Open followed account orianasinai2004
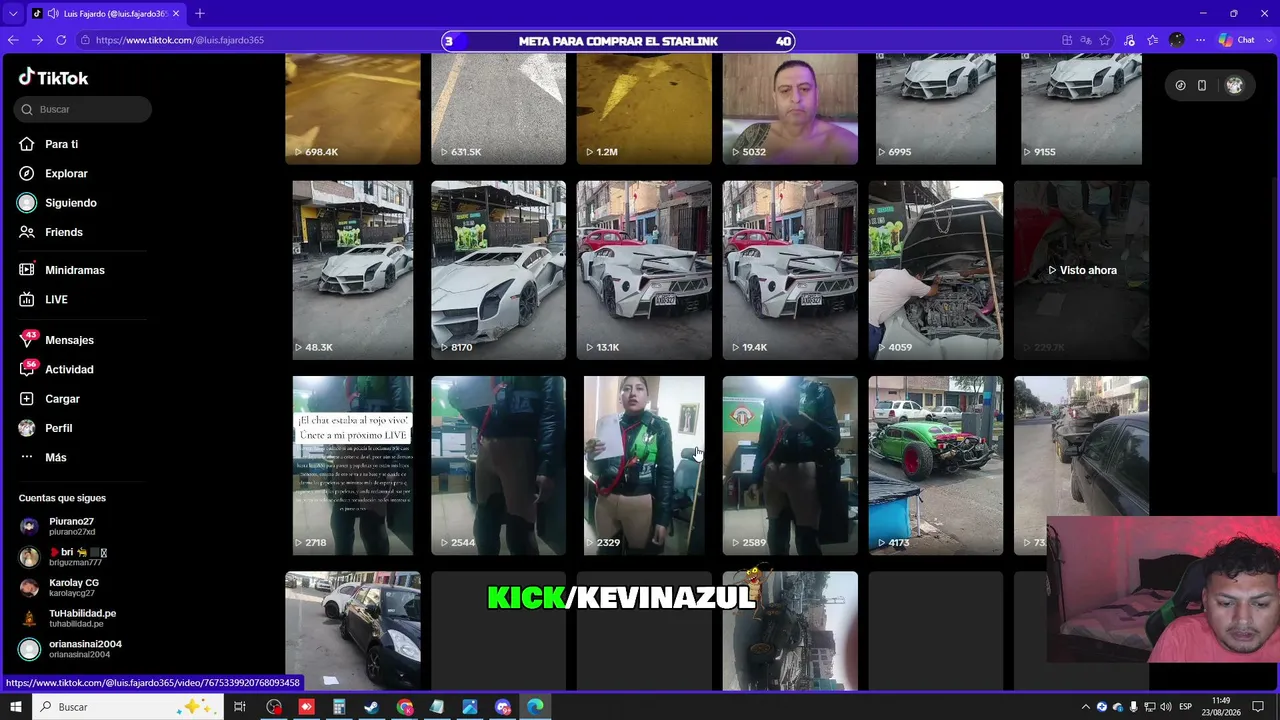 click(70, 649)
